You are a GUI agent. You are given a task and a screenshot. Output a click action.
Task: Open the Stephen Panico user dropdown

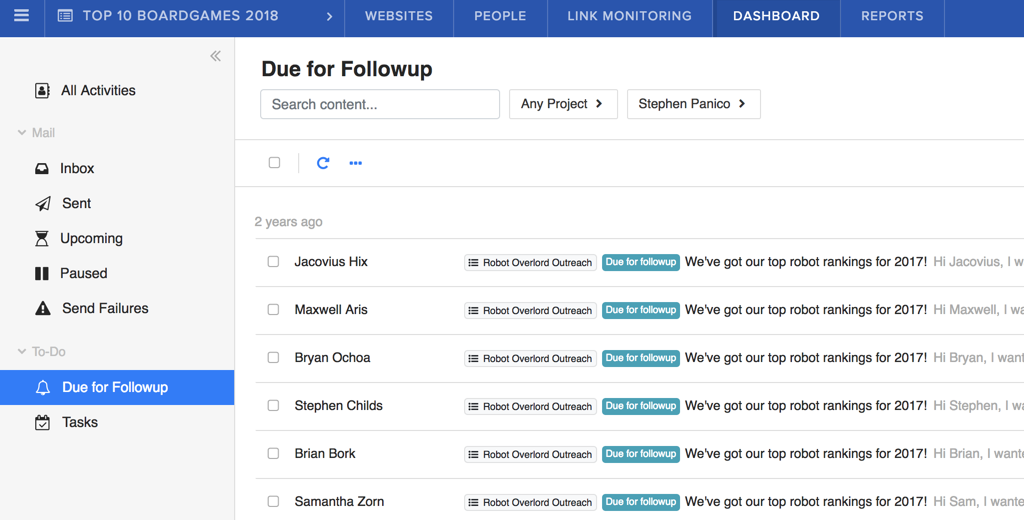click(693, 104)
